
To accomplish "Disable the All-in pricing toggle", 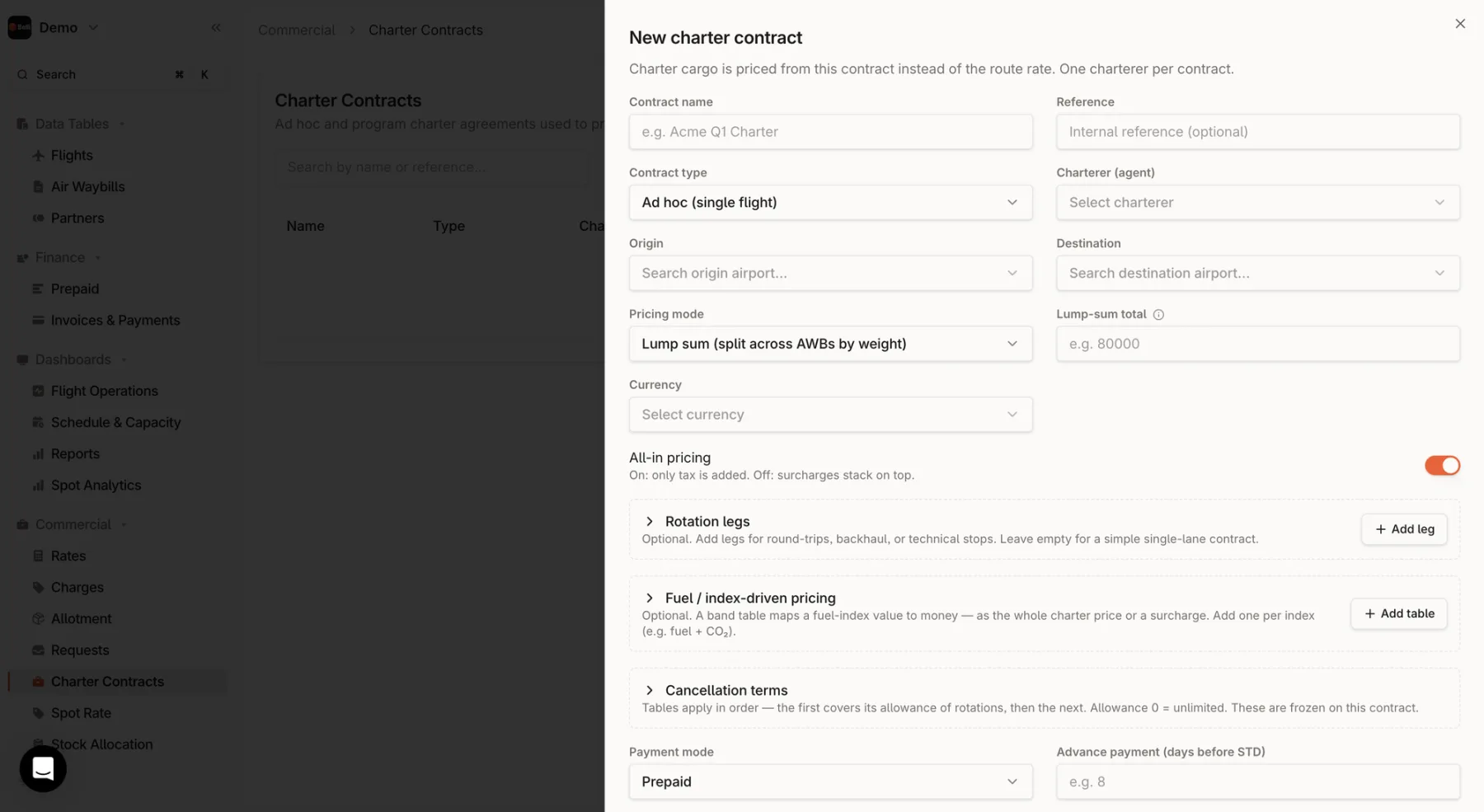I will pyautogui.click(x=1442, y=466).
